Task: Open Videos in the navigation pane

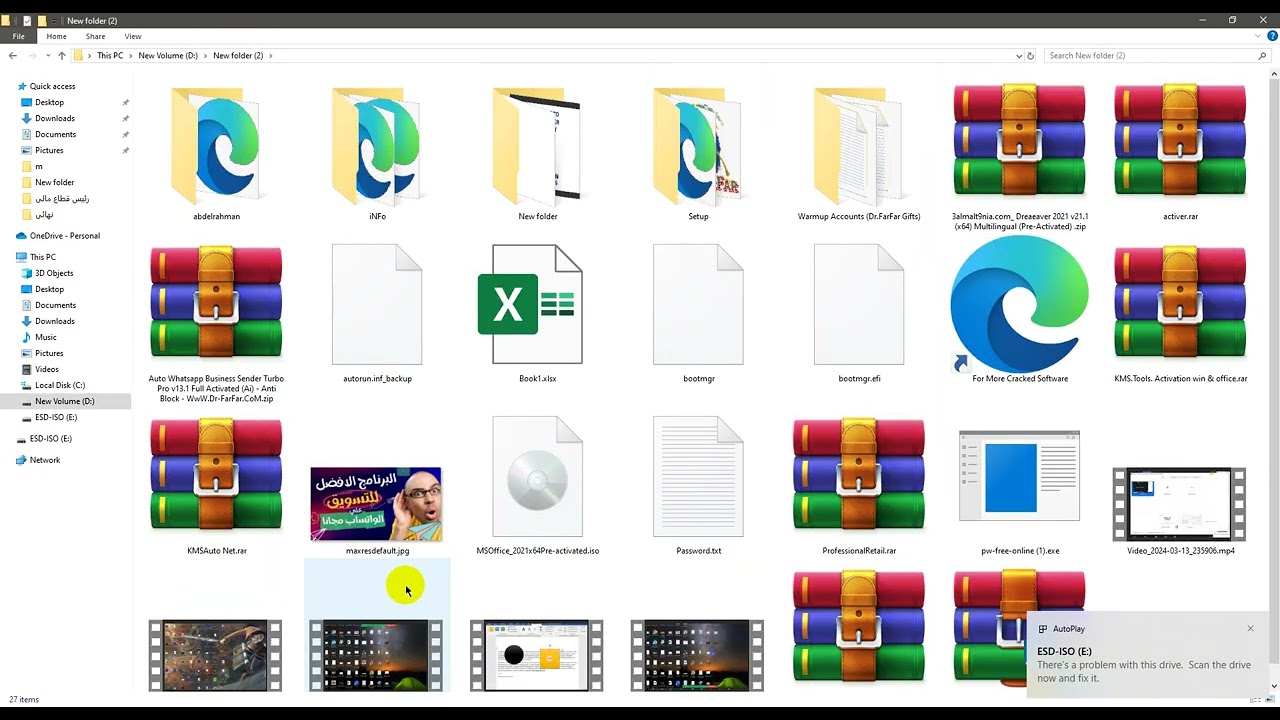Action: [x=47, y=369]
